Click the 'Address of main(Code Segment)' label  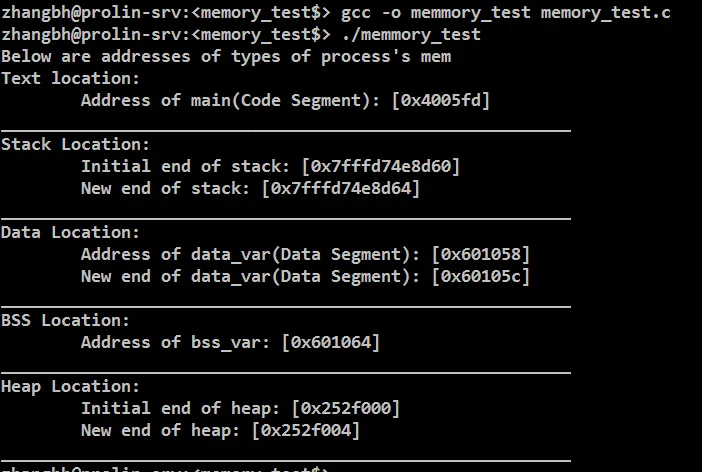coord(232,100)
